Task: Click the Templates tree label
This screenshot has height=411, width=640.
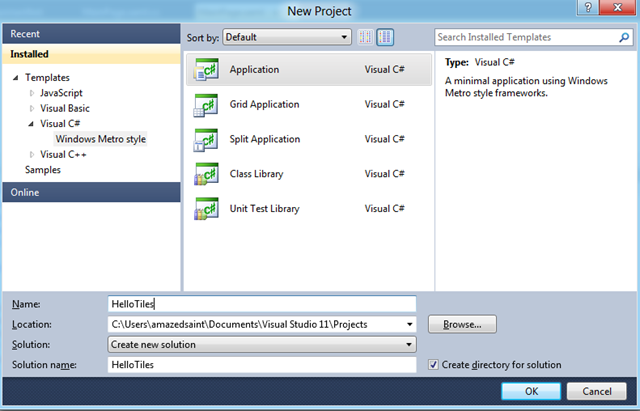Action: pyautogui.click(x=47, y=78)
